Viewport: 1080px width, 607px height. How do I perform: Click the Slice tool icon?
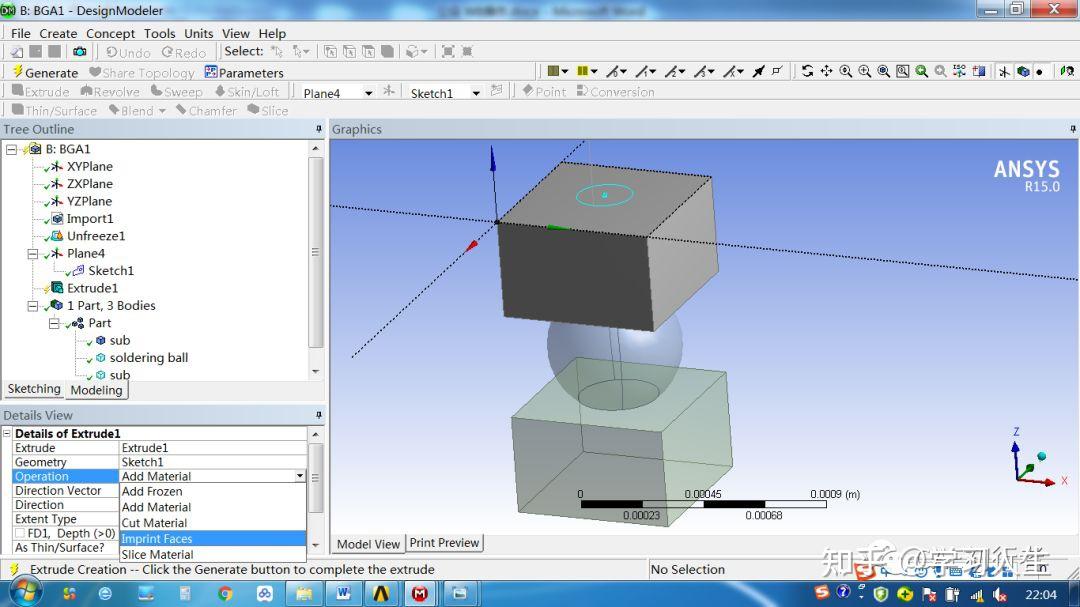click(253, 110)
